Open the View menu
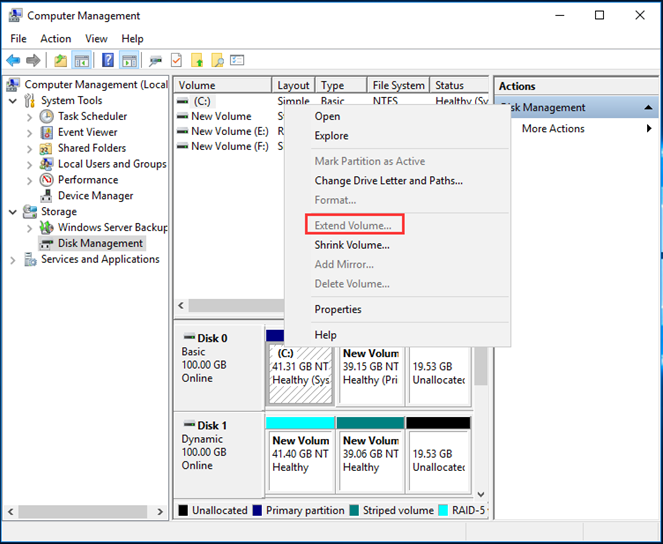Image resolution: width=663 pixels, height=544 pixels. pyautogui.click(x=96, y=39)
